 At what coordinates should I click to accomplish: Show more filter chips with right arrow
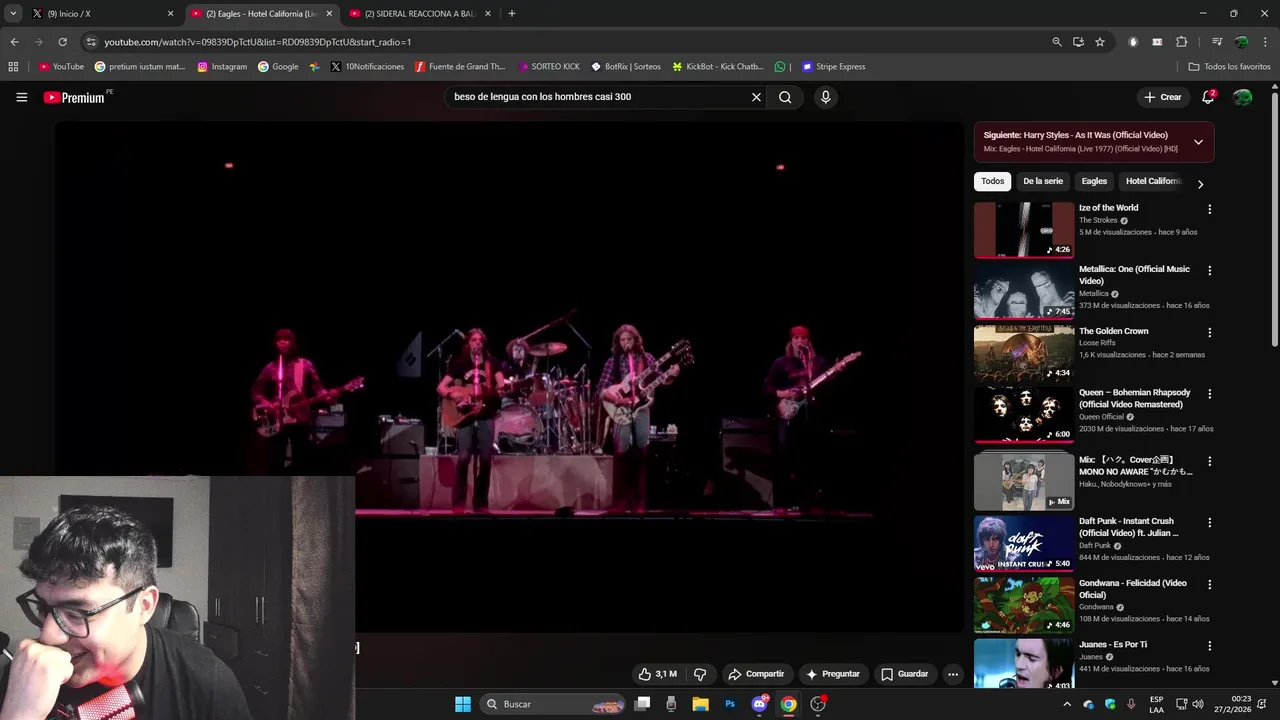pos(1200,184)
